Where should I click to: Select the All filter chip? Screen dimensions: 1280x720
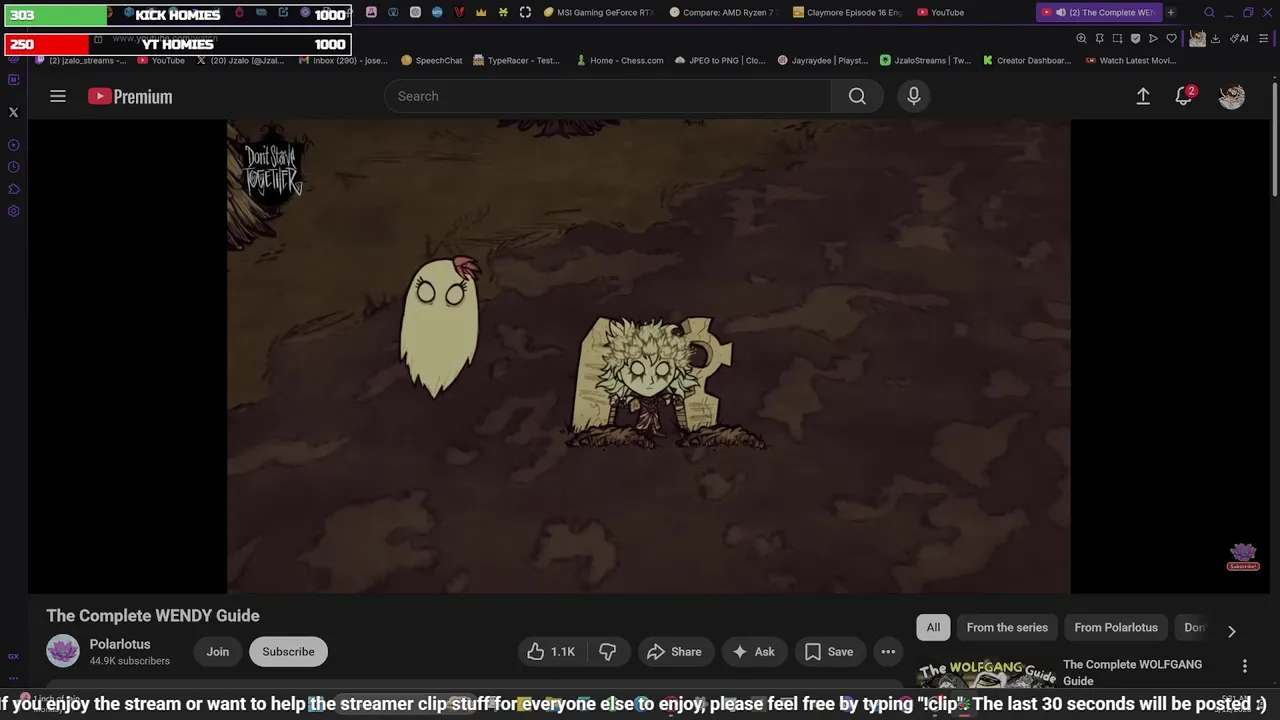coord(933,627)
